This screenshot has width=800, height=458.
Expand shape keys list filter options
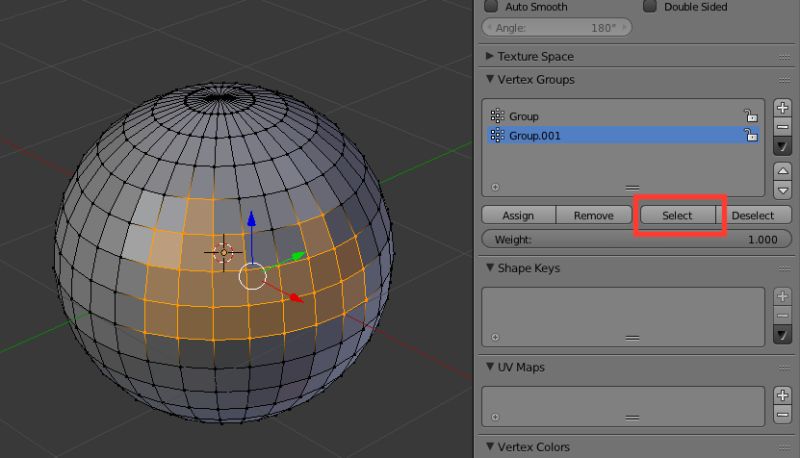(495, 337)
